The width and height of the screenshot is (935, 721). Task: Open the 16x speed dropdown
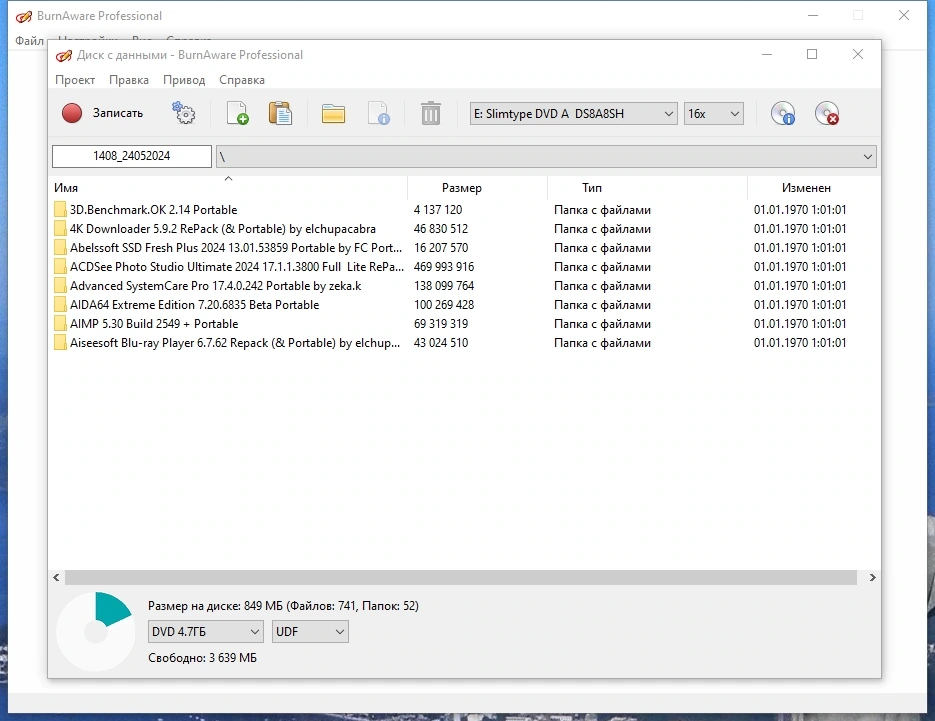click(735, 114)
